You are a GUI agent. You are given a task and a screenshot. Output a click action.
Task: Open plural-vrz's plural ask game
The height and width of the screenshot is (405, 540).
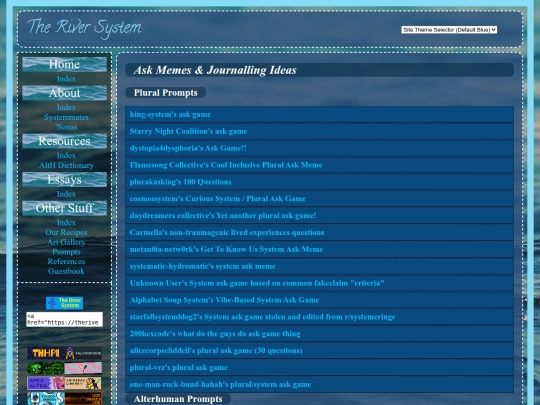click(319, 368)
